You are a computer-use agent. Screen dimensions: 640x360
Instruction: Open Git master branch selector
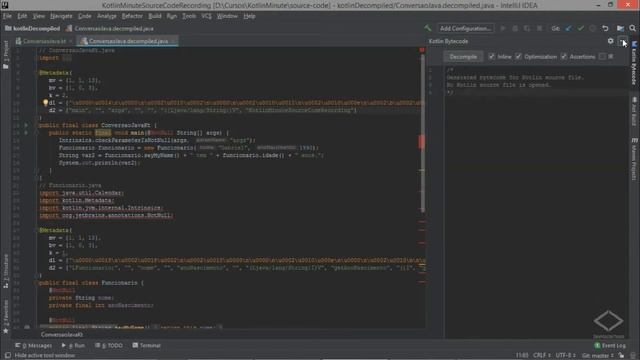[x=598, y=356]
